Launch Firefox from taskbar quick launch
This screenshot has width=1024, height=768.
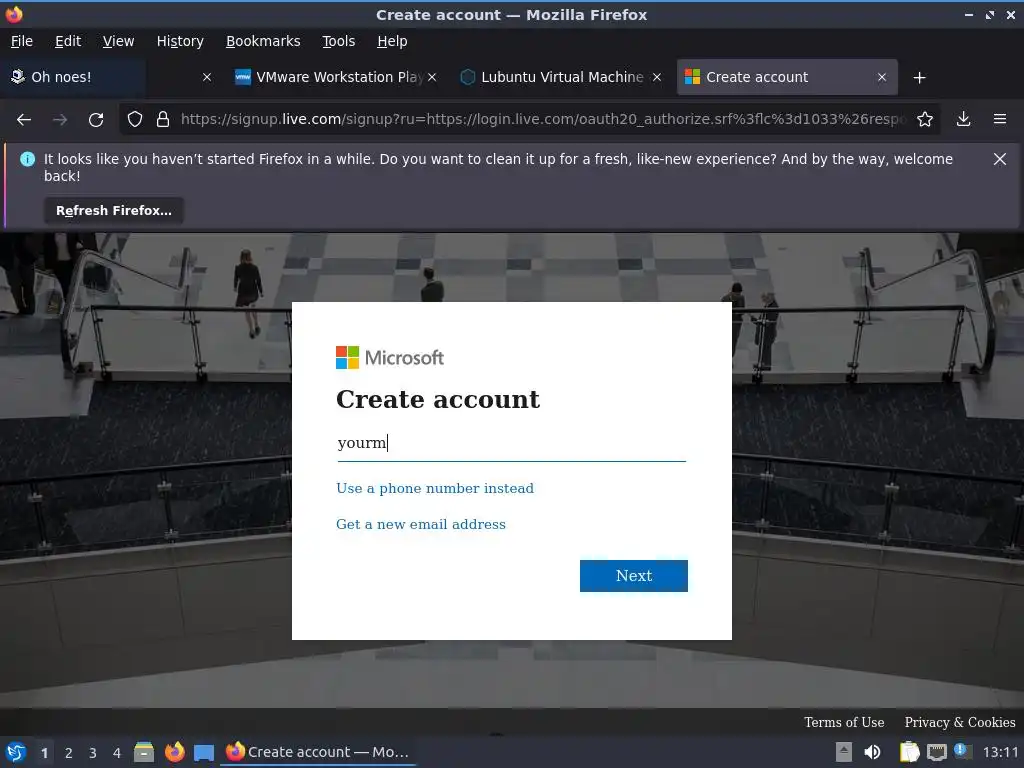click(x=174, y=752)
